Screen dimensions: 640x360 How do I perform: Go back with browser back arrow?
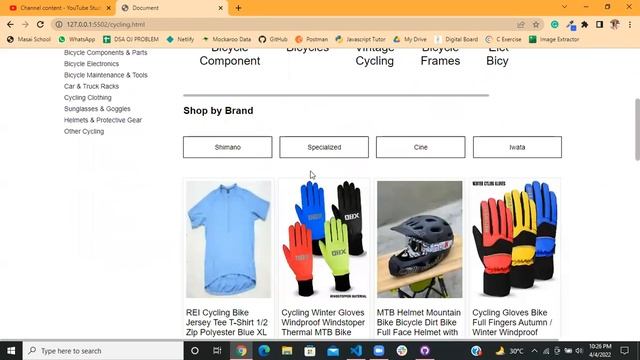point(10,24)
